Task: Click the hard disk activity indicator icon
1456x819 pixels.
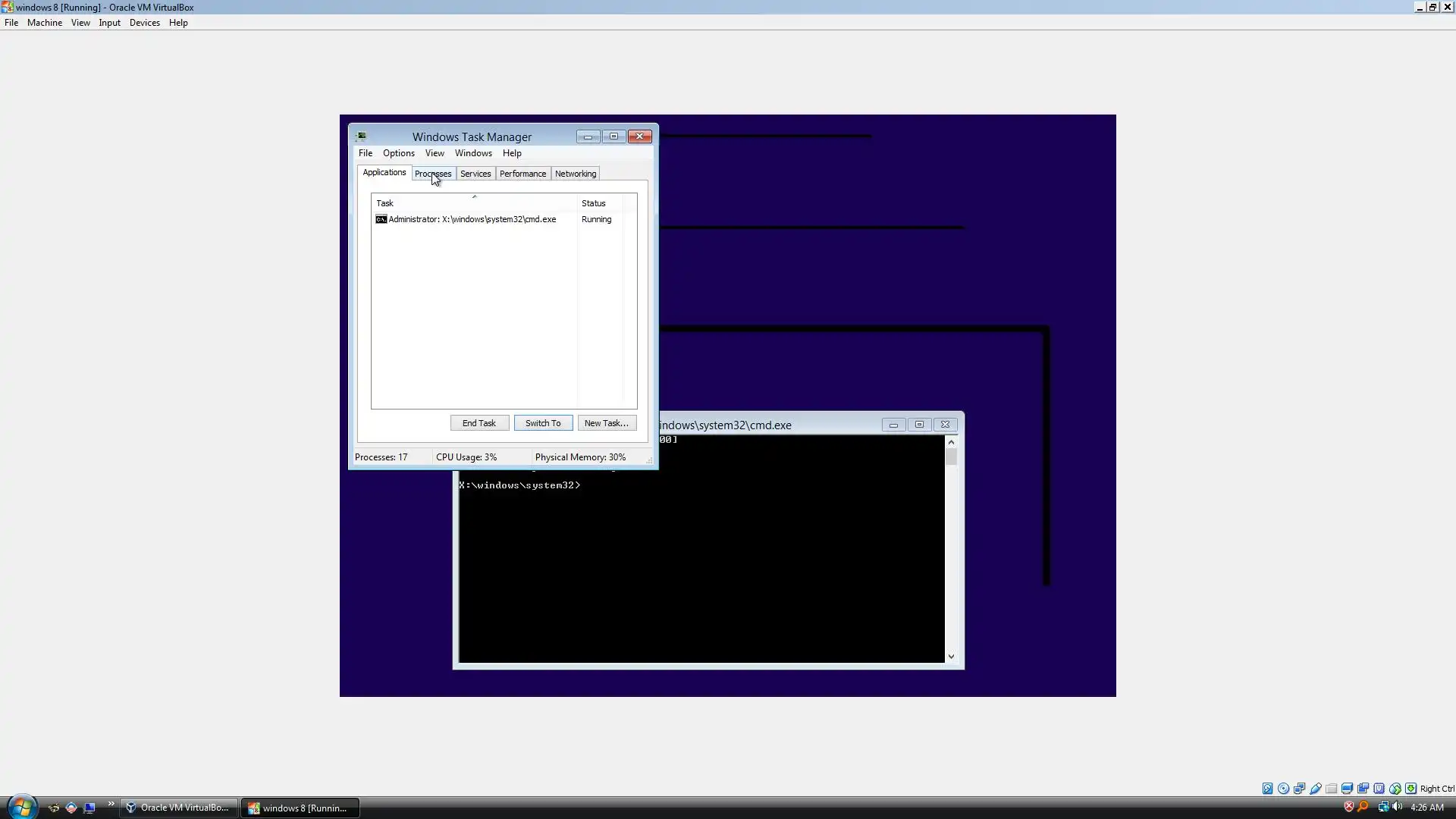Action: (1267, 789)
